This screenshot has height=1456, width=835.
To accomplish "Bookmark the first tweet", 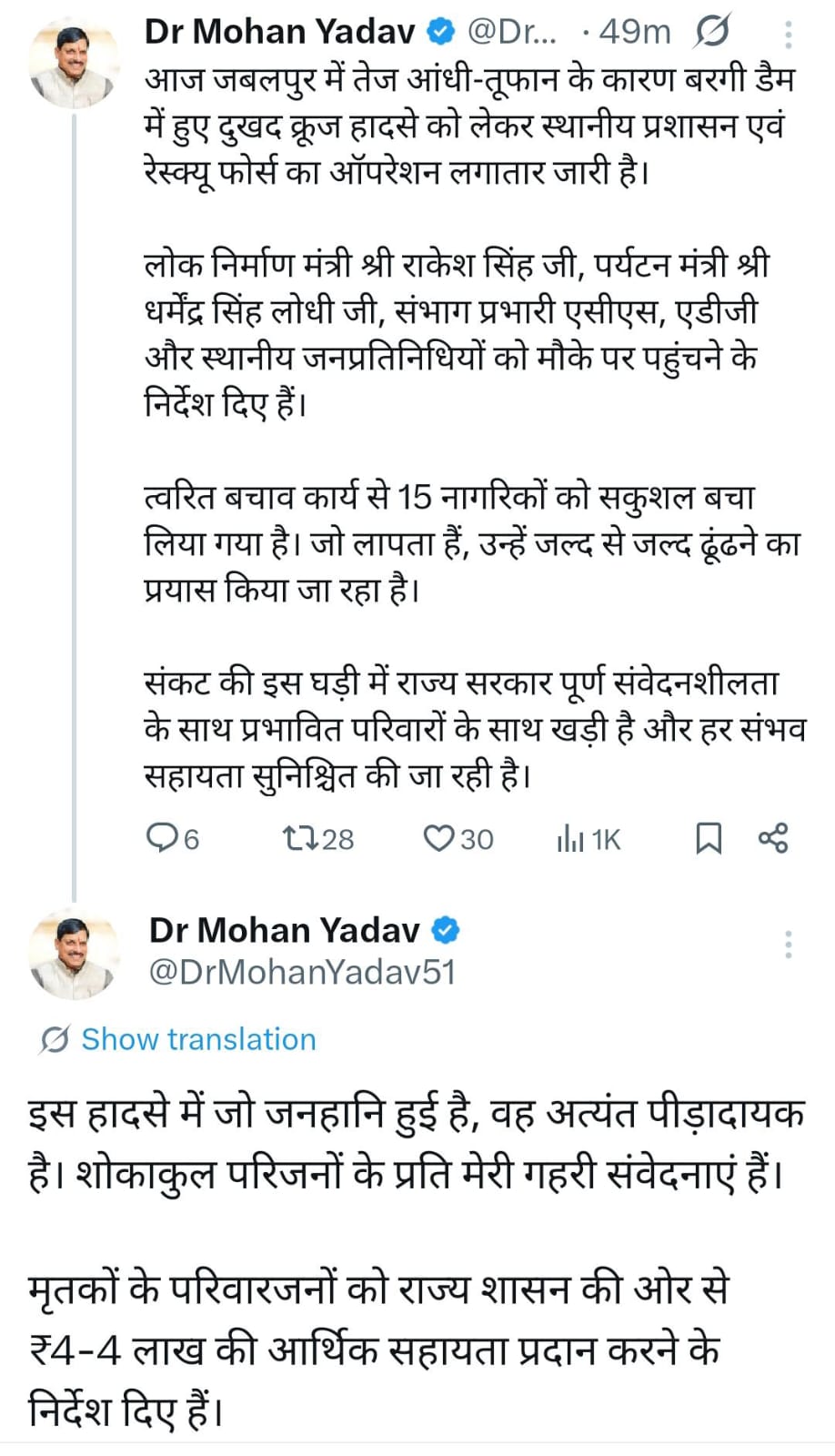I will pos(708,838).
